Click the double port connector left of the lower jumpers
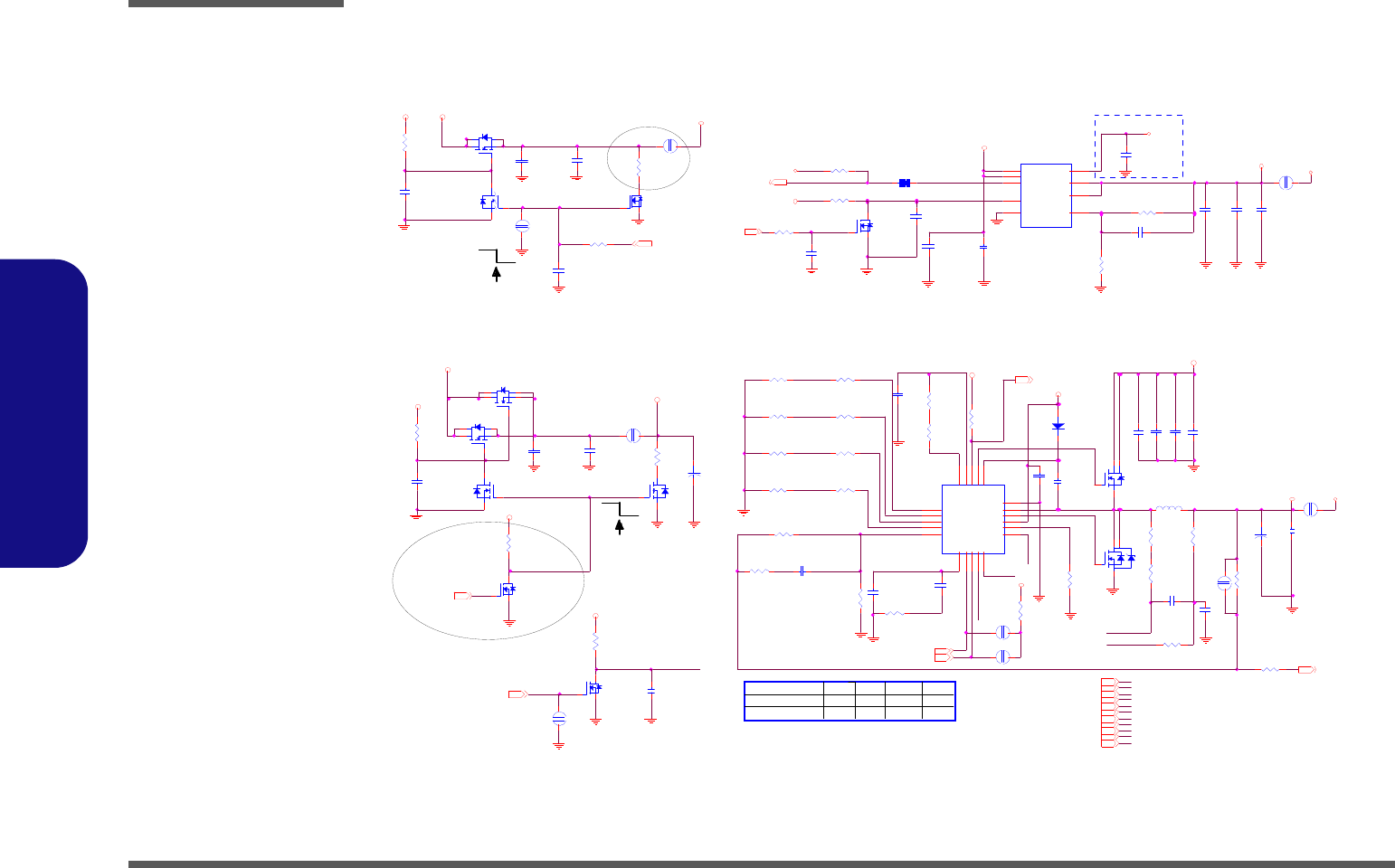Viewport: 1395px width, 868px height. click(x=944, y=653)
